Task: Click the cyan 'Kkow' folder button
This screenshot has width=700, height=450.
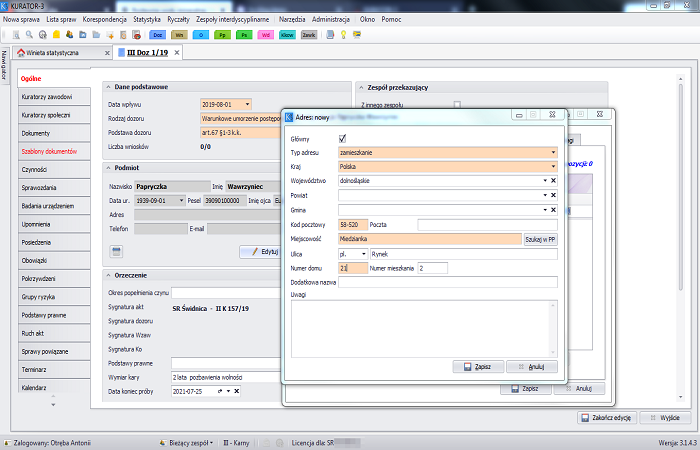Action: coord(287,35)
